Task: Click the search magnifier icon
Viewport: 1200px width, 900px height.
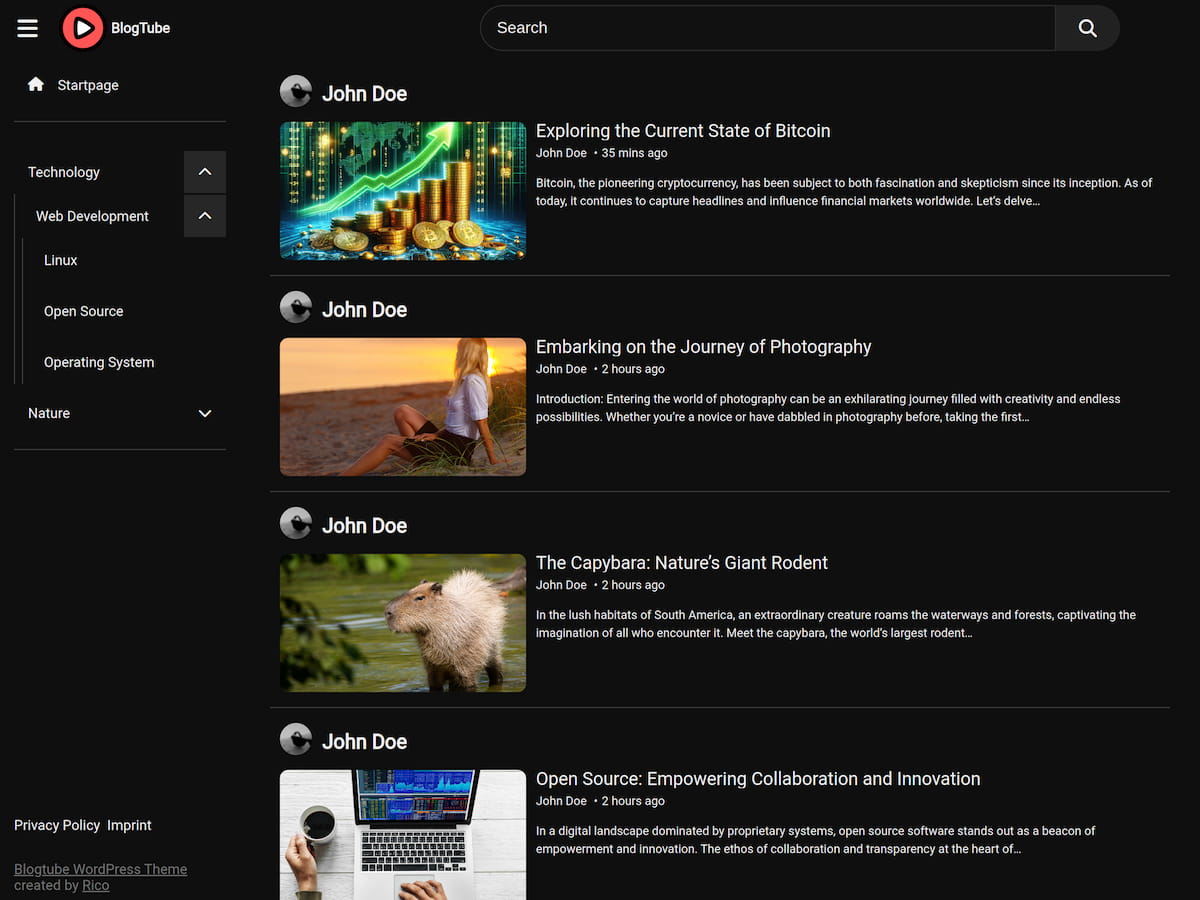Action: click(x=1087, y=28)
